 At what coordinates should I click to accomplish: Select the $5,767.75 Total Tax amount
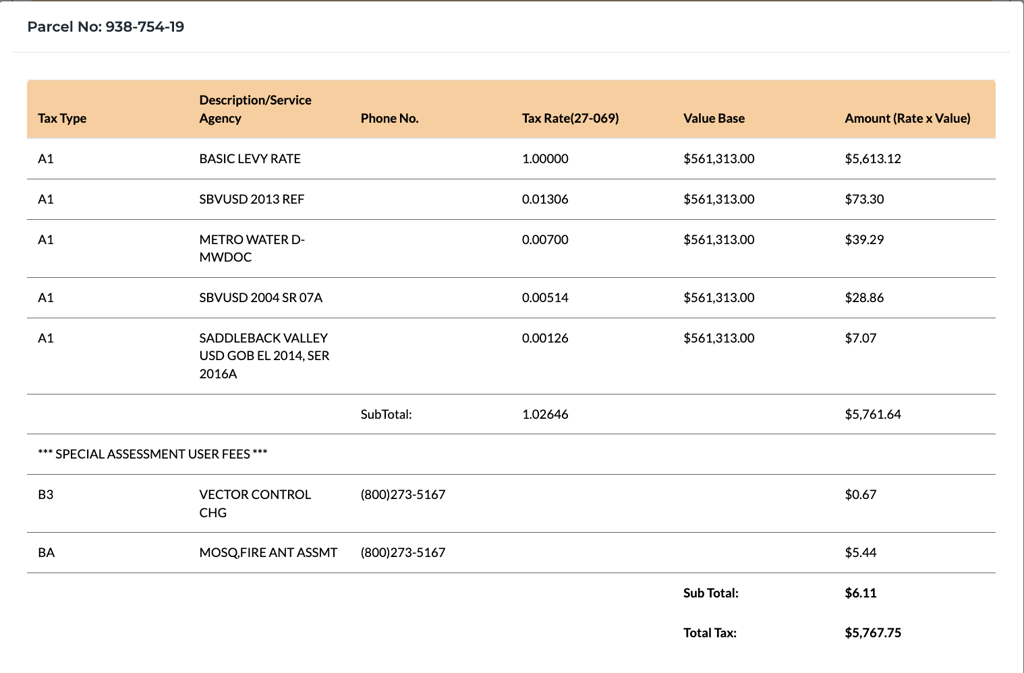click(x=872, y=633)
